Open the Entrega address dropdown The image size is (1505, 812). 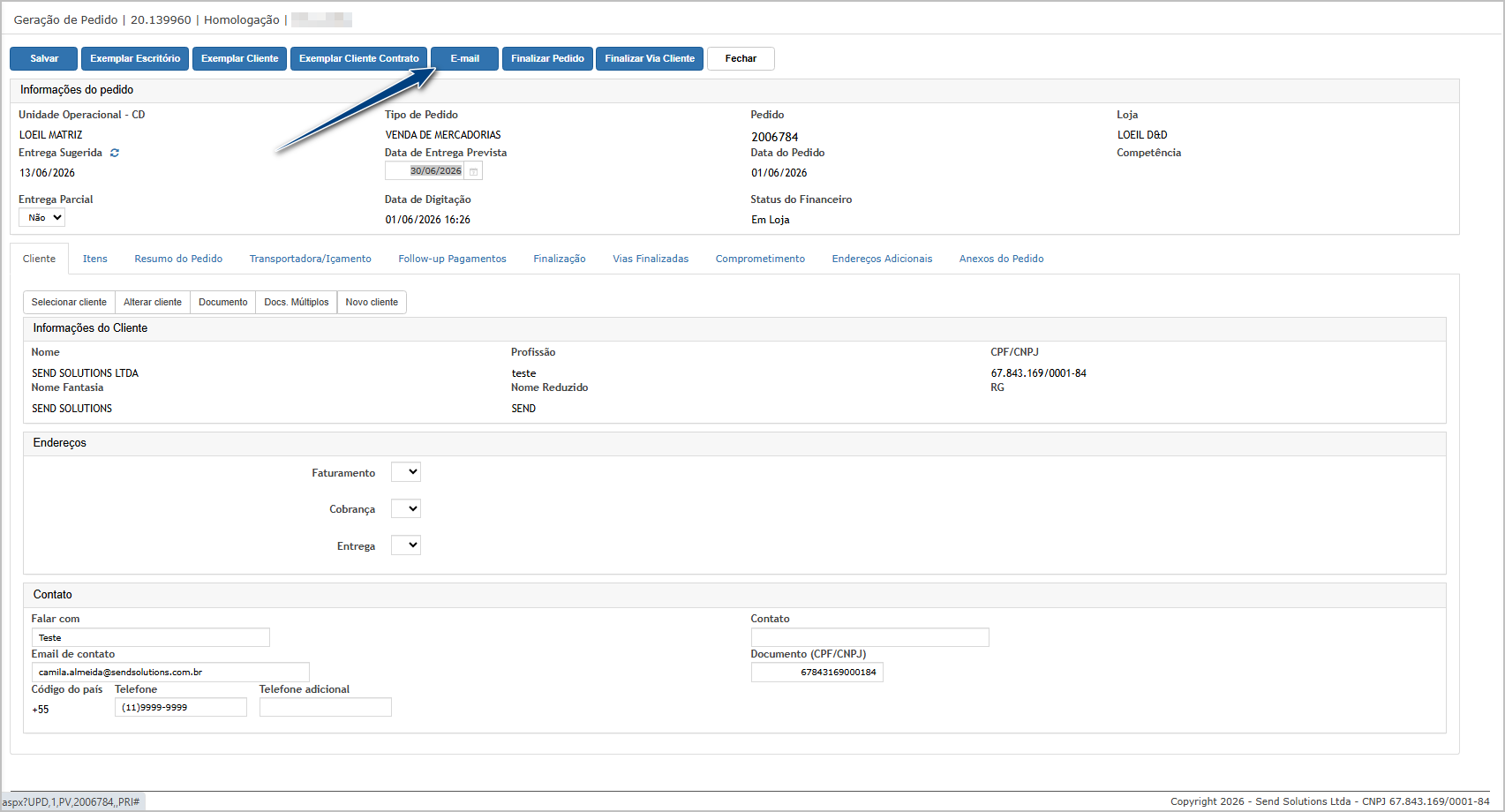[x=406, y=545]
